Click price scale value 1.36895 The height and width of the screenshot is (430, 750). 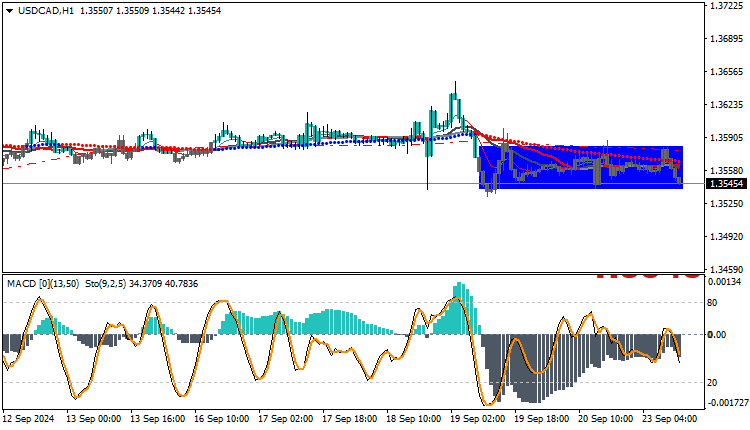[x=727, y=39]
